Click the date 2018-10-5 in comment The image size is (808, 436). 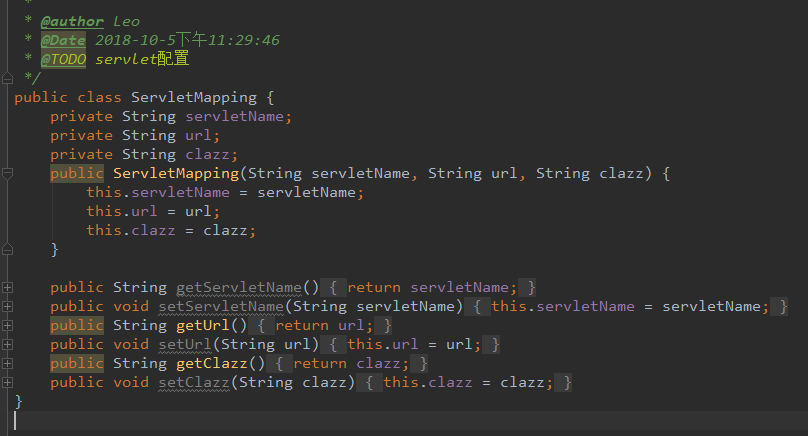click(x=136, y=40)
